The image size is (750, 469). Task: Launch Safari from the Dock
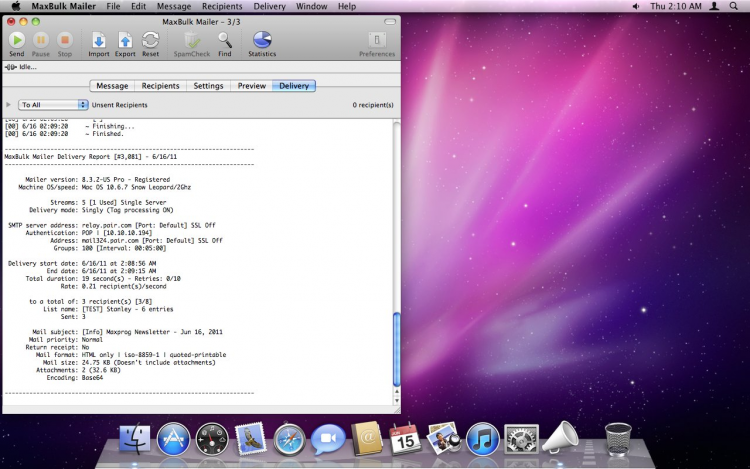point(289,439)
